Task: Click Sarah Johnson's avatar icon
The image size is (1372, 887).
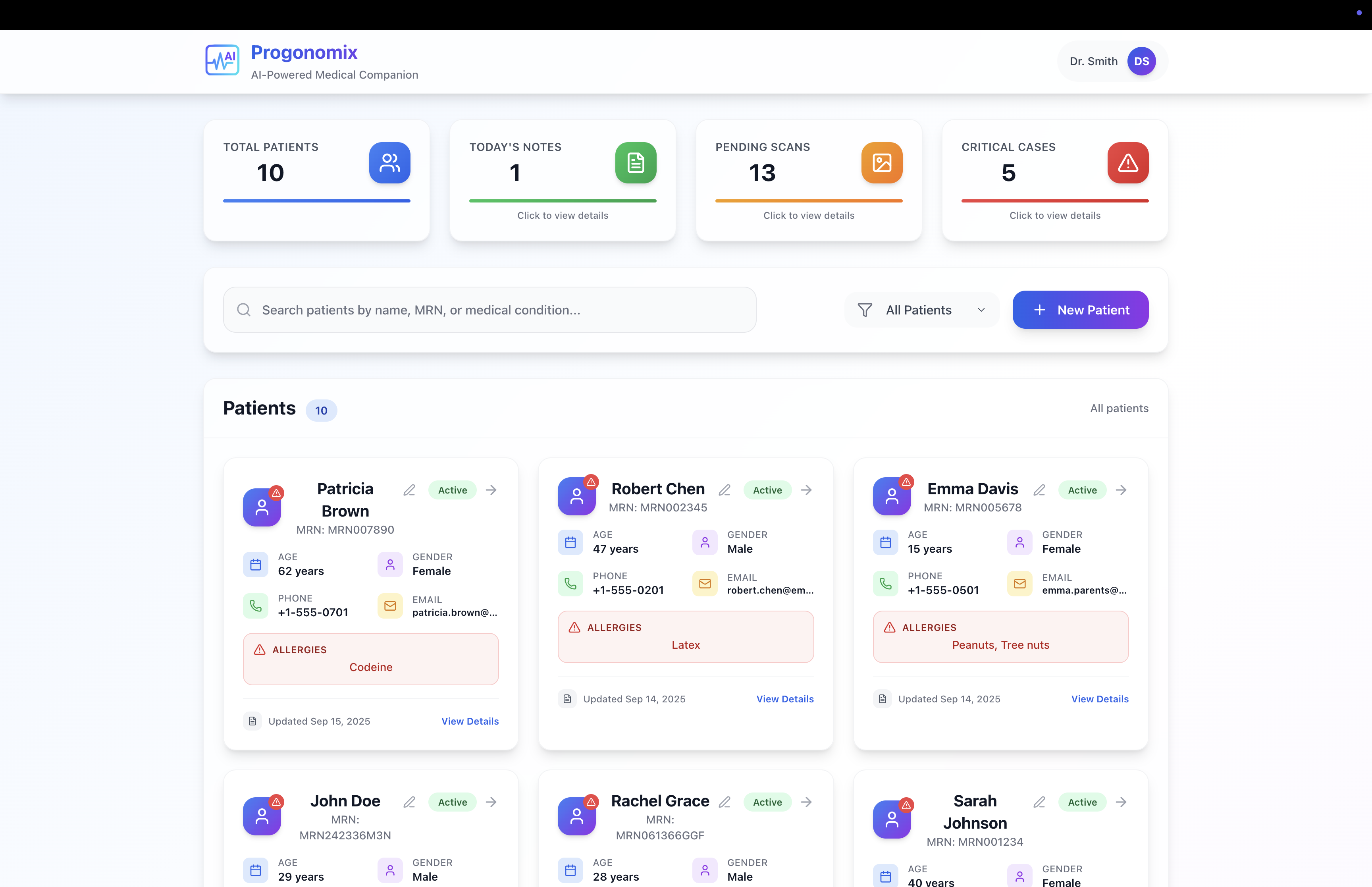Action: pyautogui.click(x=891, y=818)
